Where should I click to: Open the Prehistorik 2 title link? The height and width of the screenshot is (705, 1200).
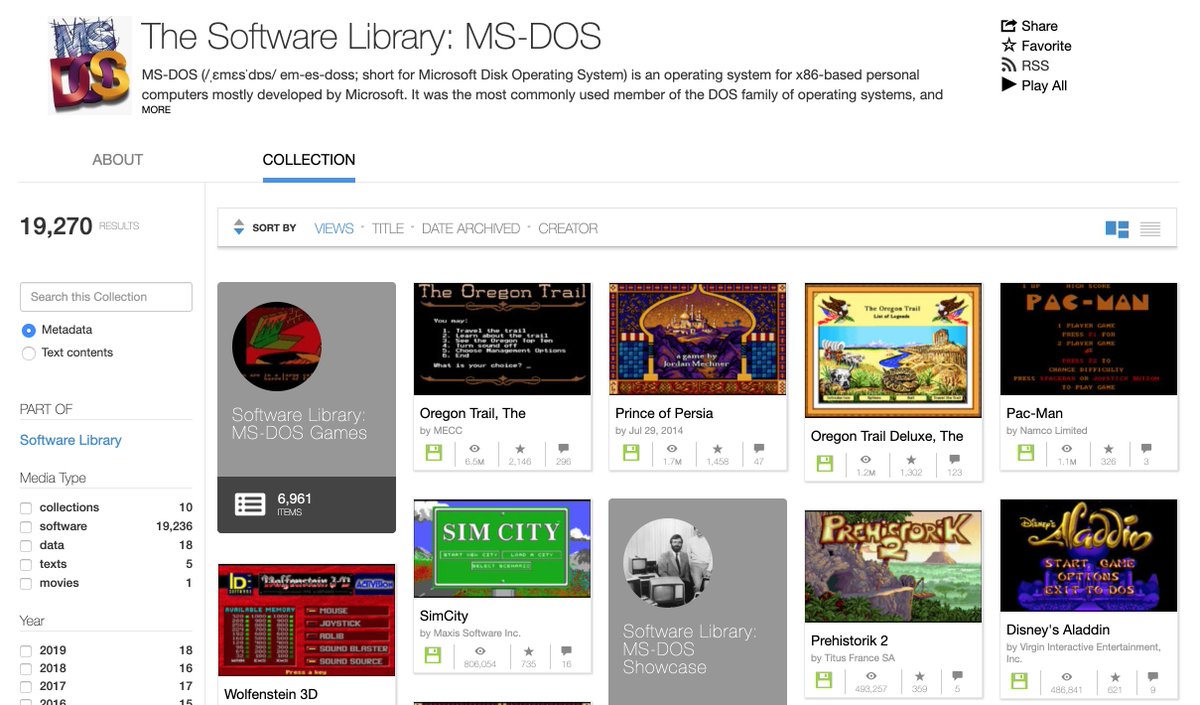pyautogui.click(x=849, y=640)
